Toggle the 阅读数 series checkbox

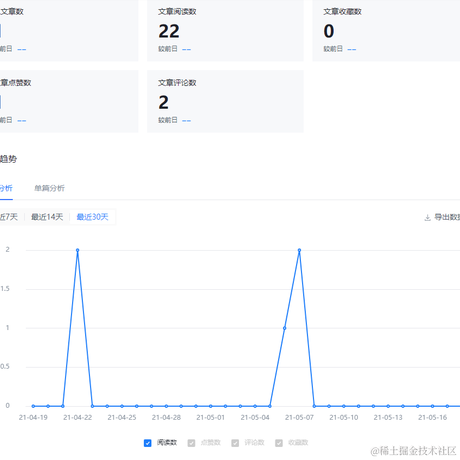148,443
